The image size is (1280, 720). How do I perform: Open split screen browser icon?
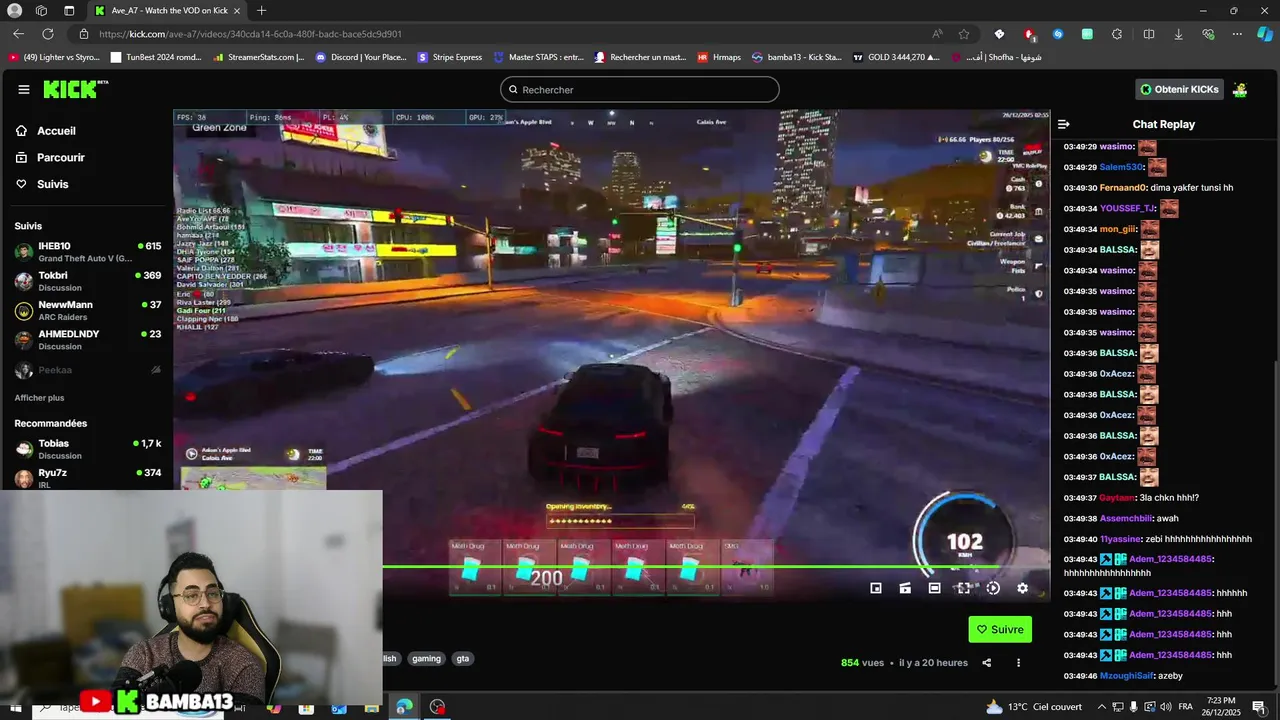click(x=1149, y=34)
